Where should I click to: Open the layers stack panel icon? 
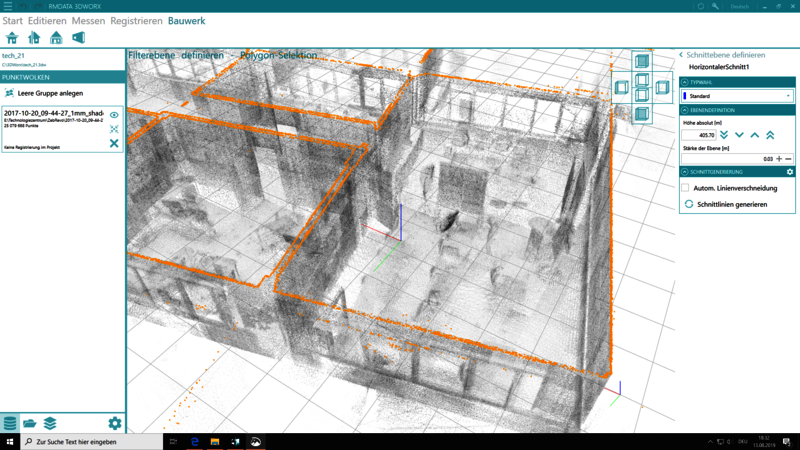pos(49,424)
